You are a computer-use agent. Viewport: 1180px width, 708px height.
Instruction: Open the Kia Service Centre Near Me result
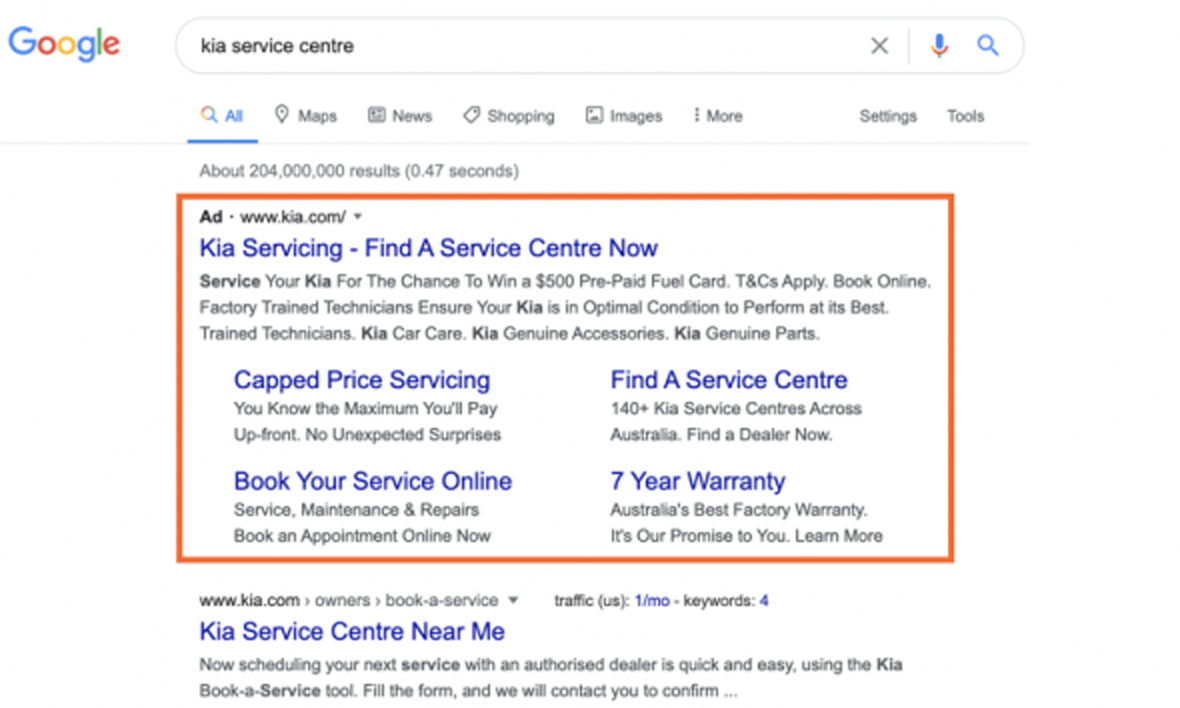point(351,631)
